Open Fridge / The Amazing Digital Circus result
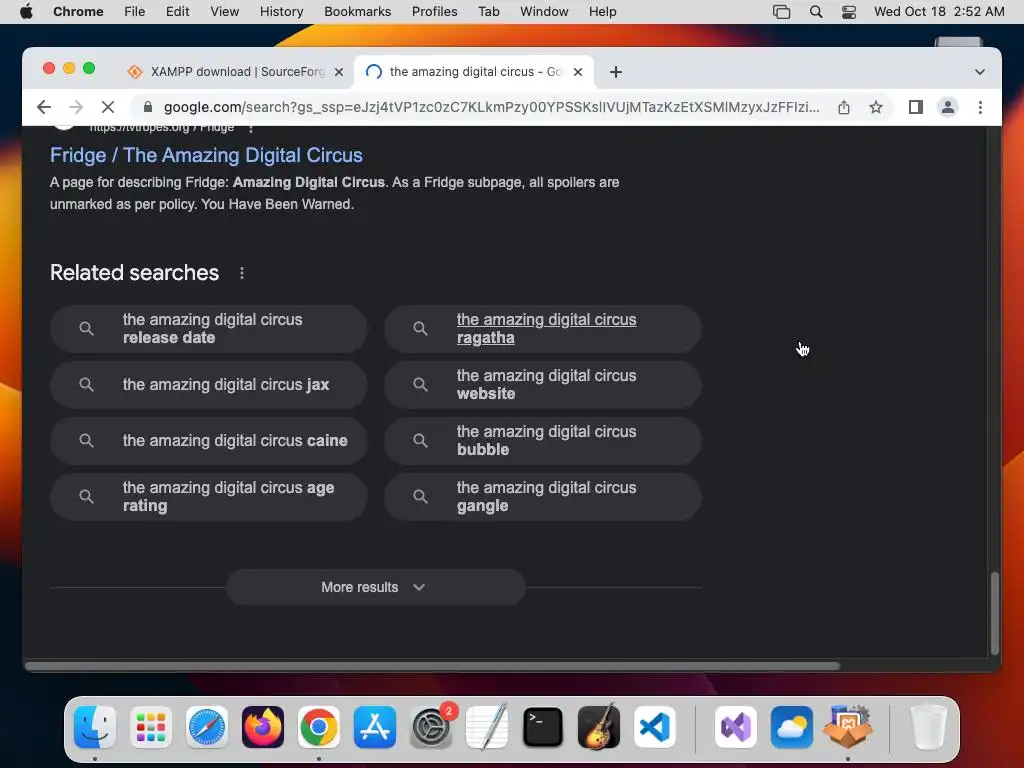The width and height of the screenshot is (1024, 768). click(x=206, y=155)
